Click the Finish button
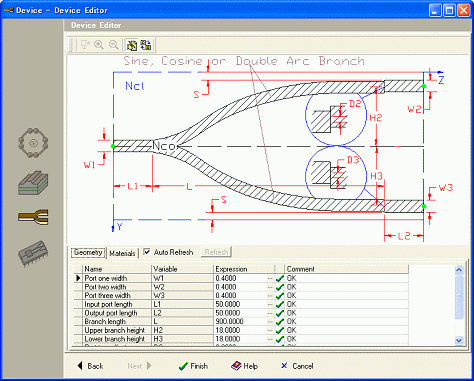 pos(193,366)
